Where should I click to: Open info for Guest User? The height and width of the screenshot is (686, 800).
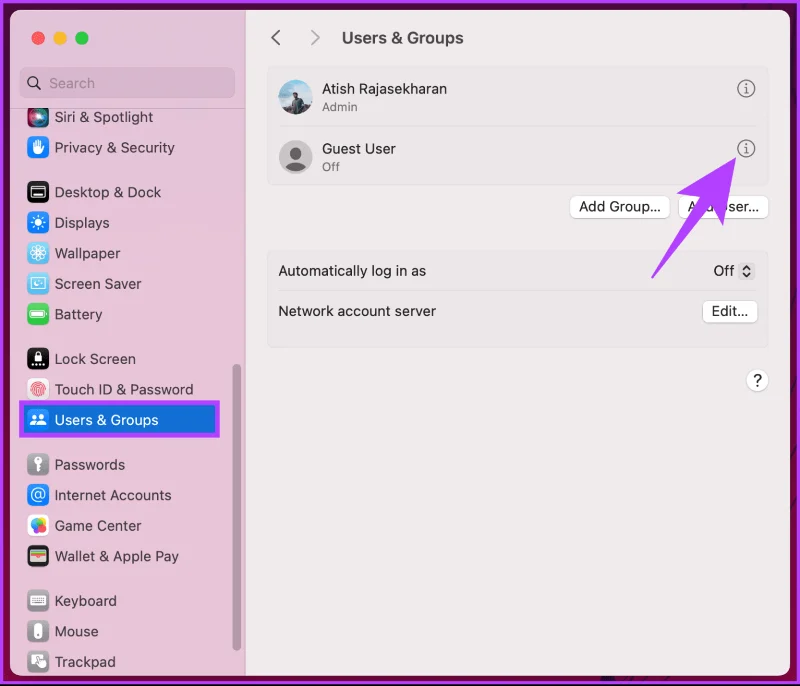tap(746, 148)
